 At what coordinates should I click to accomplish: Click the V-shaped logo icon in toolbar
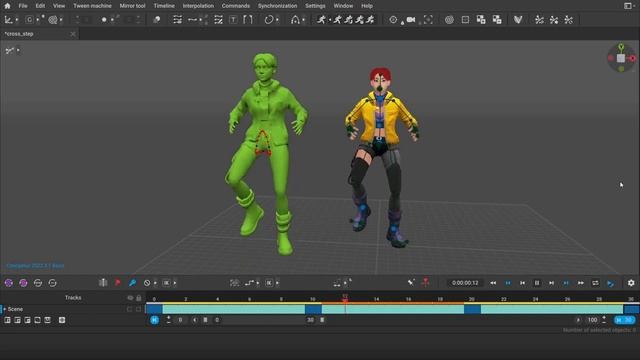pos(518,20)
